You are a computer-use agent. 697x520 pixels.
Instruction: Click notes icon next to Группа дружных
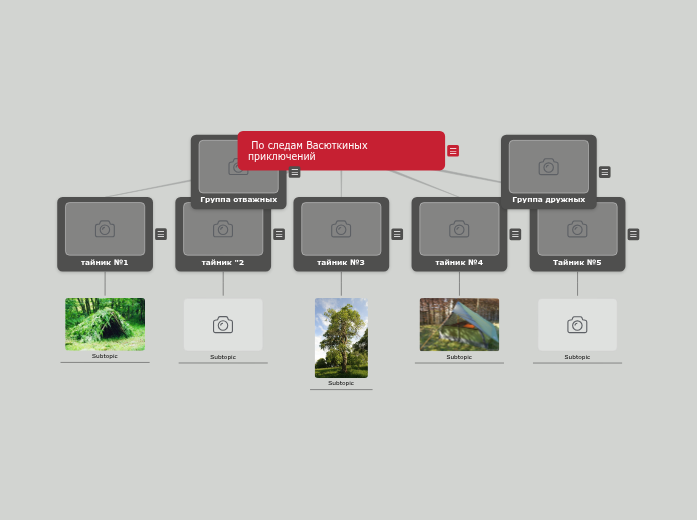(604, 172)
